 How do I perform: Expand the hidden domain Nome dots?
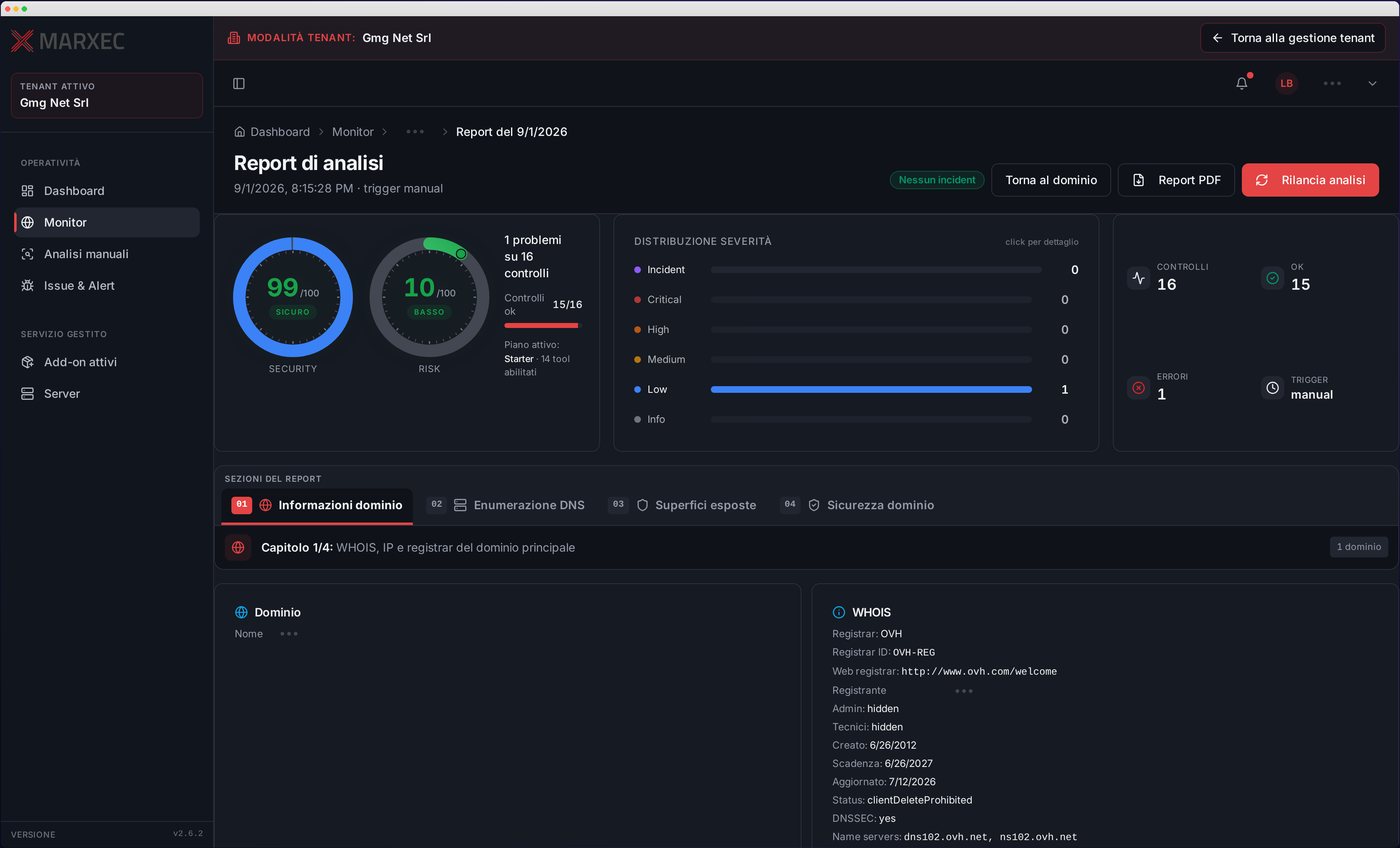click(289, 634)
